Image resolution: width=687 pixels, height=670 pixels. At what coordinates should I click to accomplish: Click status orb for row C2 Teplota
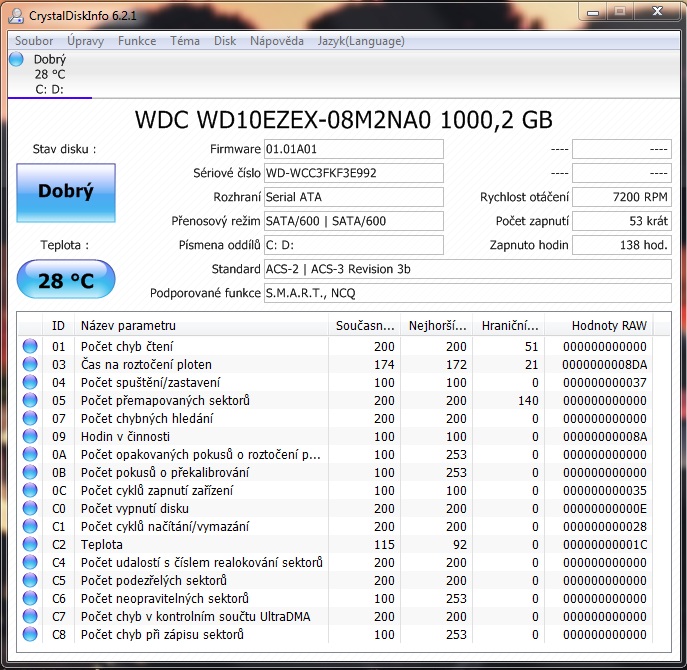[x=30, y=544]
